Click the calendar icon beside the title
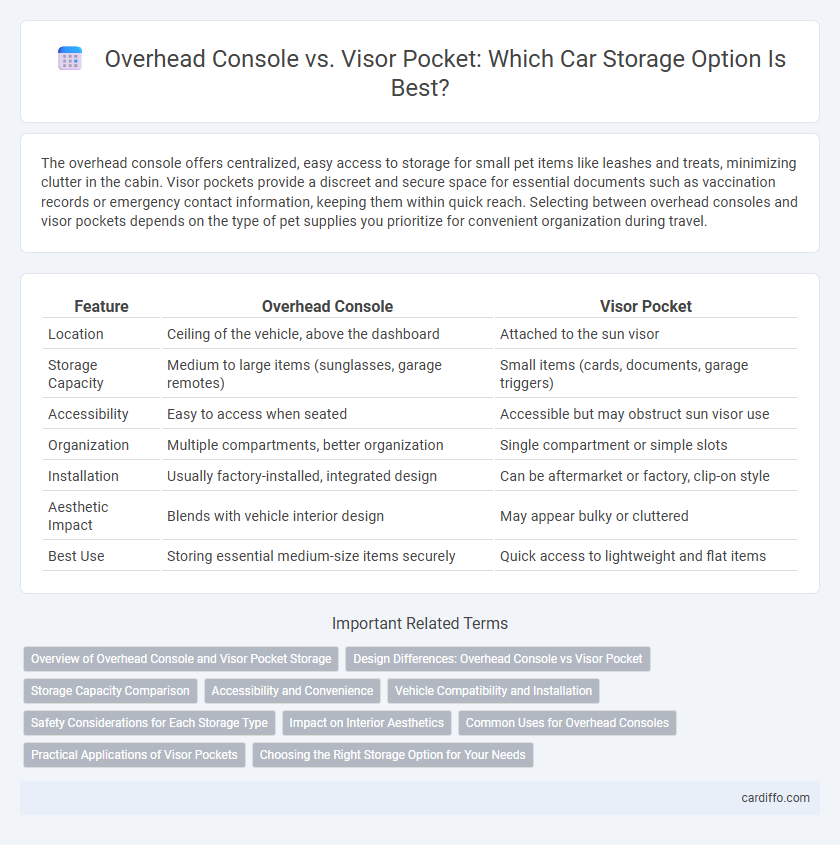The width and height of the screenshot is (840, 845). pos(70,59)
